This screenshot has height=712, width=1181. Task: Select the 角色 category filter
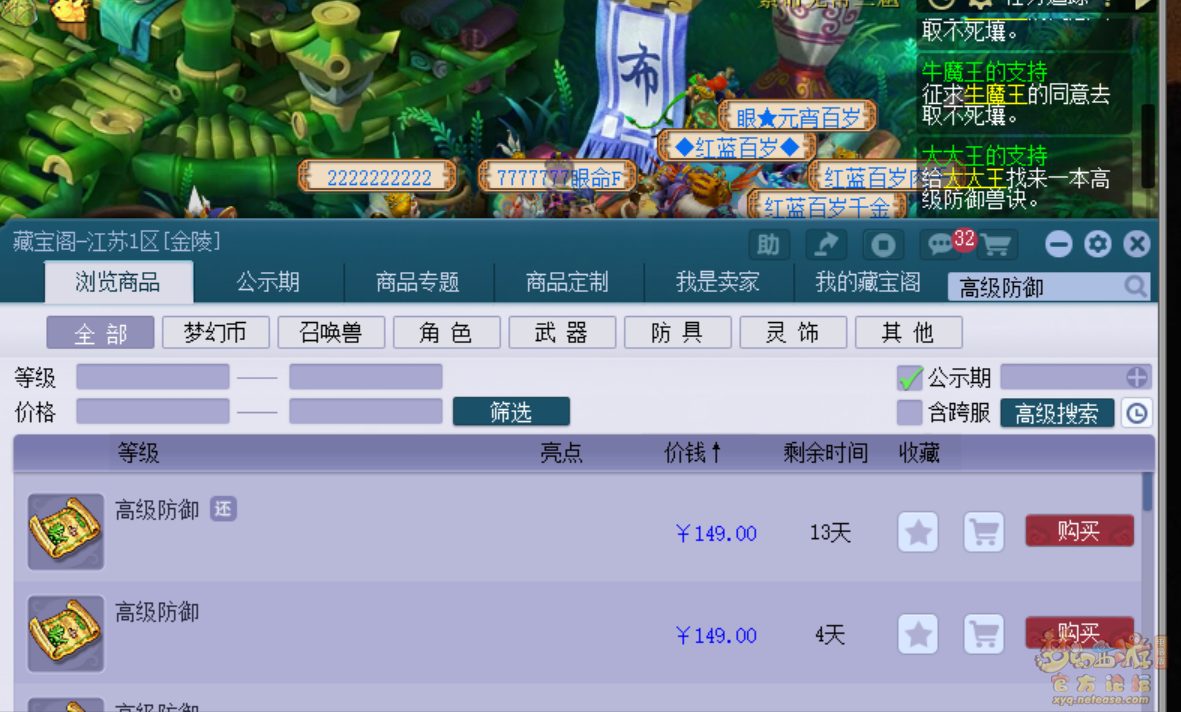(447, 332)
